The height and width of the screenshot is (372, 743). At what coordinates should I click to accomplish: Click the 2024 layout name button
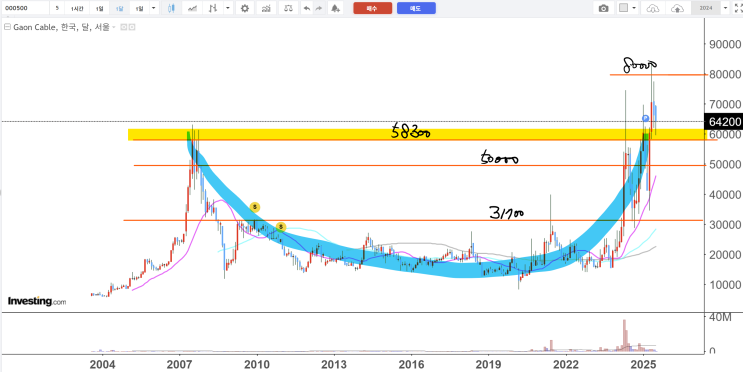[706, 8]
